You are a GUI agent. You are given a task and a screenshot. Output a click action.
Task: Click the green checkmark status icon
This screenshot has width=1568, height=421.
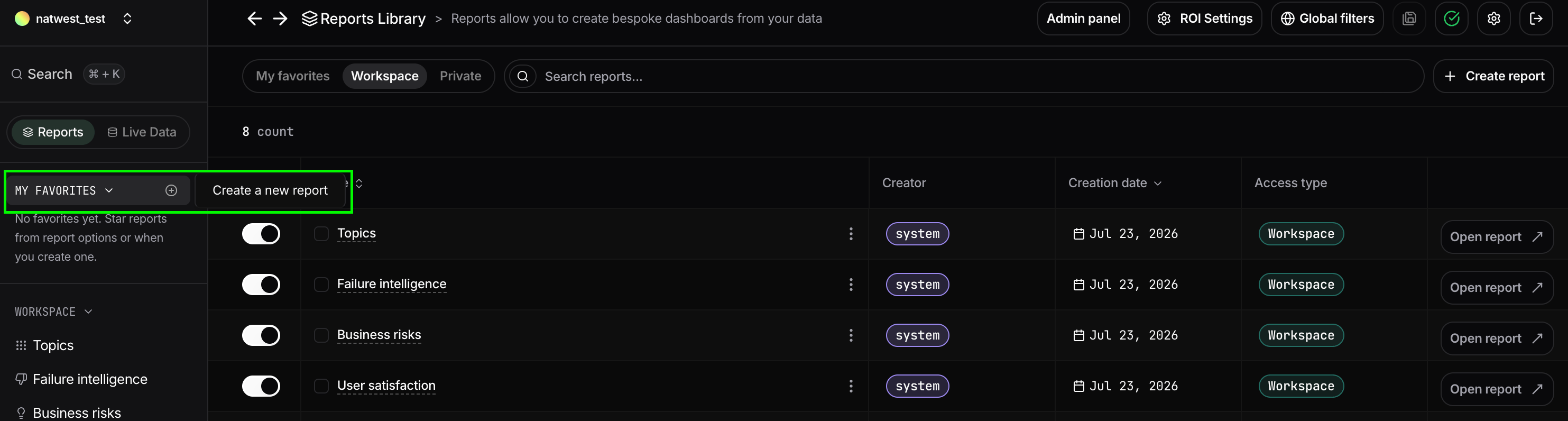(x=1451, y=19)
